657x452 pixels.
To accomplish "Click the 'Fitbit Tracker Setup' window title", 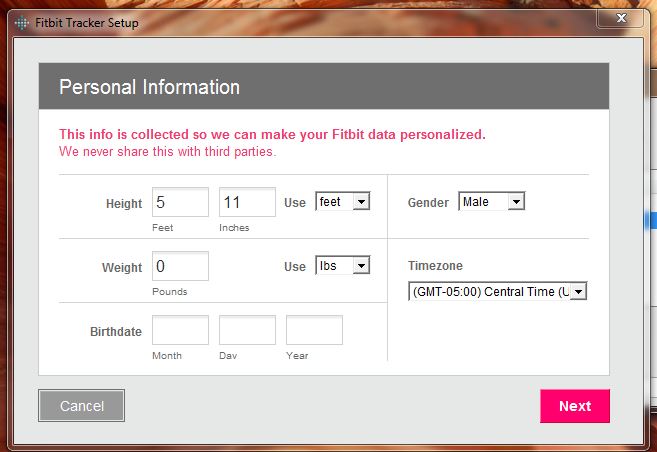I will (87, 23).
